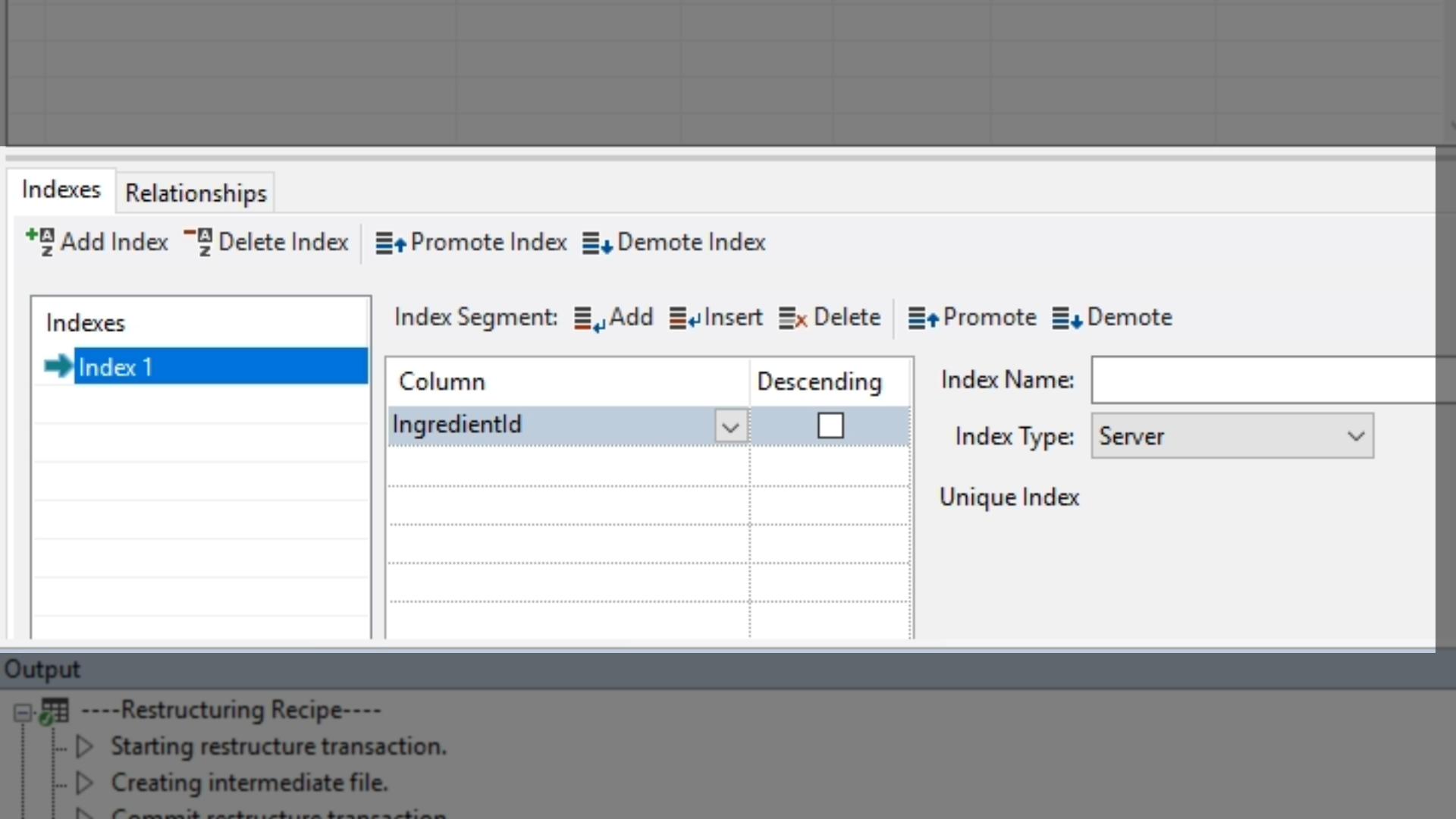Screen dimensions: 1456x819
Task: Click the Demote Index icon
Action: [597, 243]
